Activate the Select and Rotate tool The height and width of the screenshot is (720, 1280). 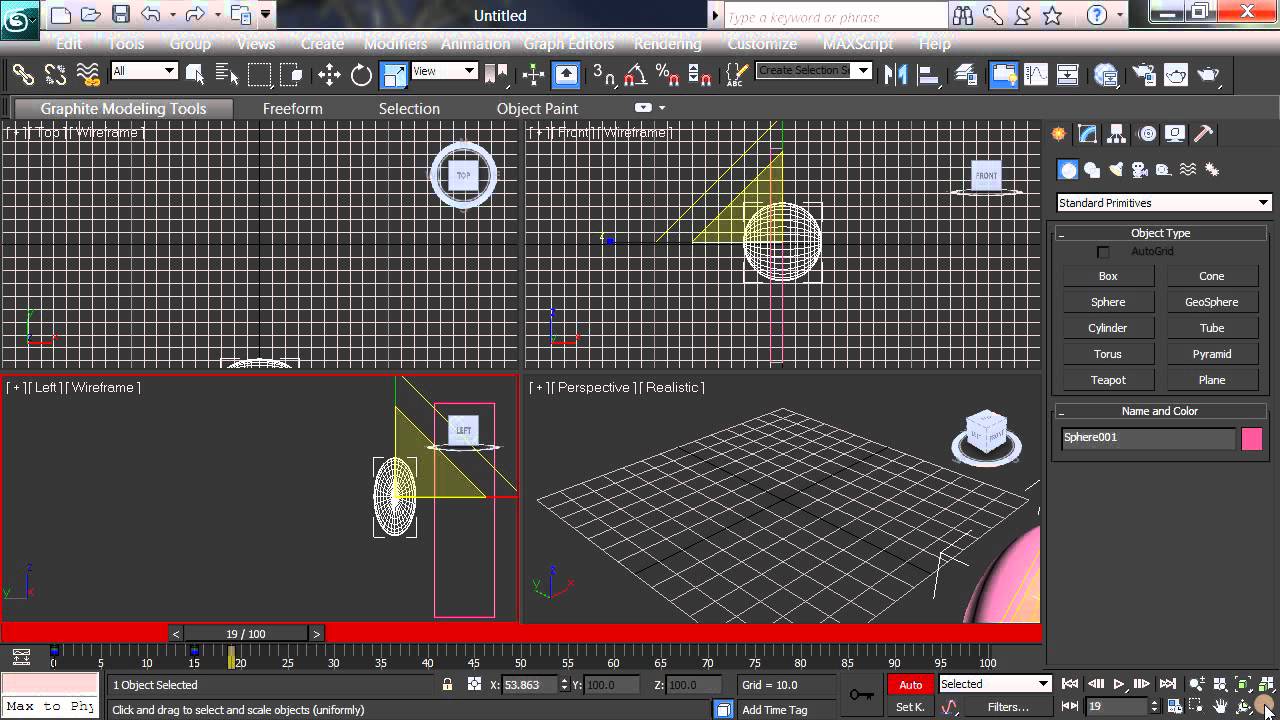click(361, 74)
